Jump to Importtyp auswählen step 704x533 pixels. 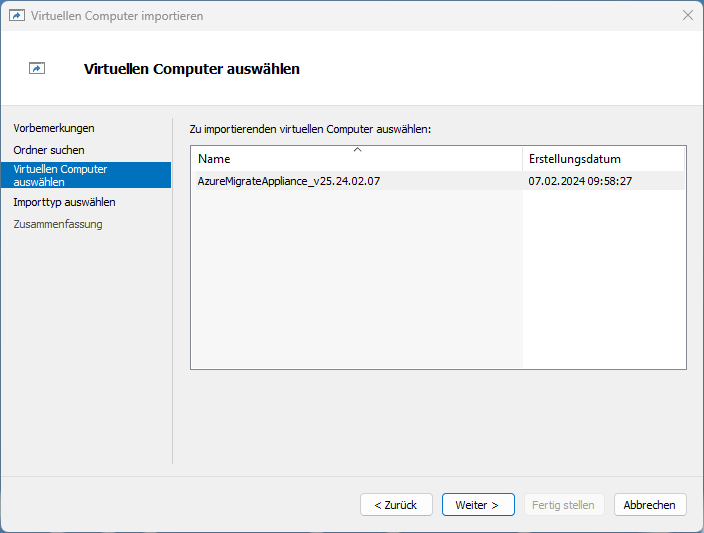click(64, 202)
